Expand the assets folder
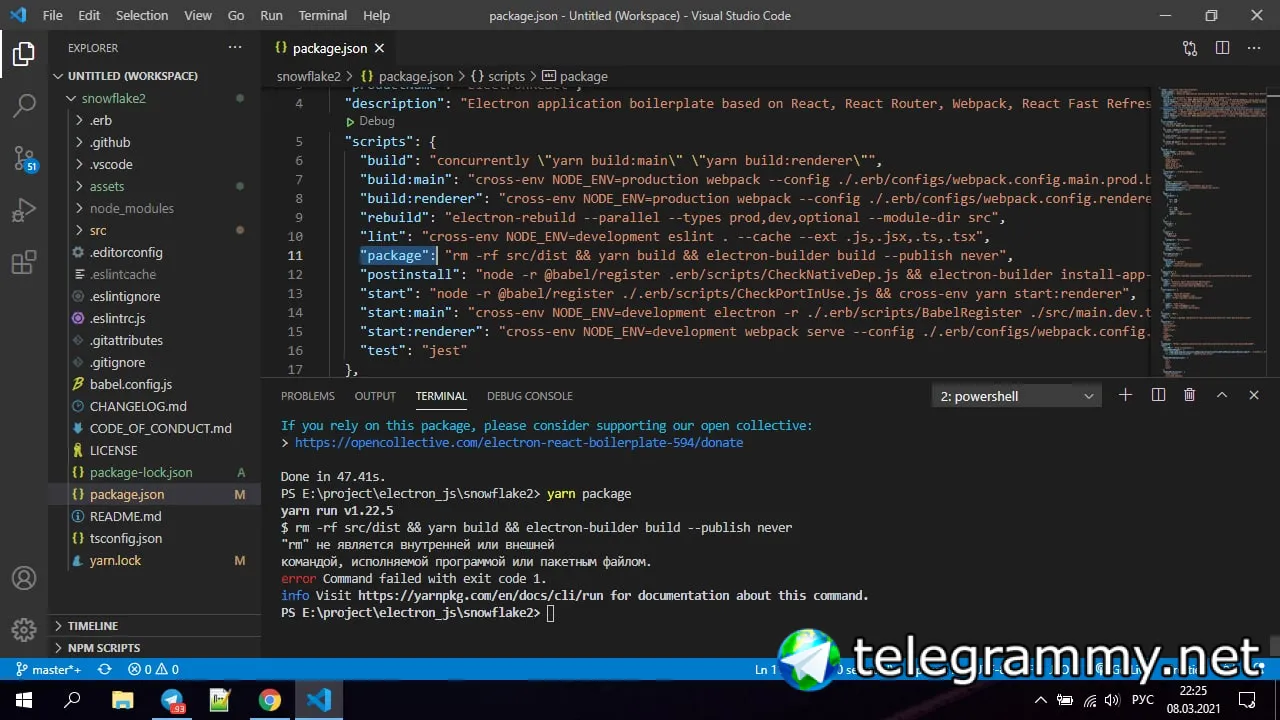The height and width of the screenshot is (720, 1280). 155,186
